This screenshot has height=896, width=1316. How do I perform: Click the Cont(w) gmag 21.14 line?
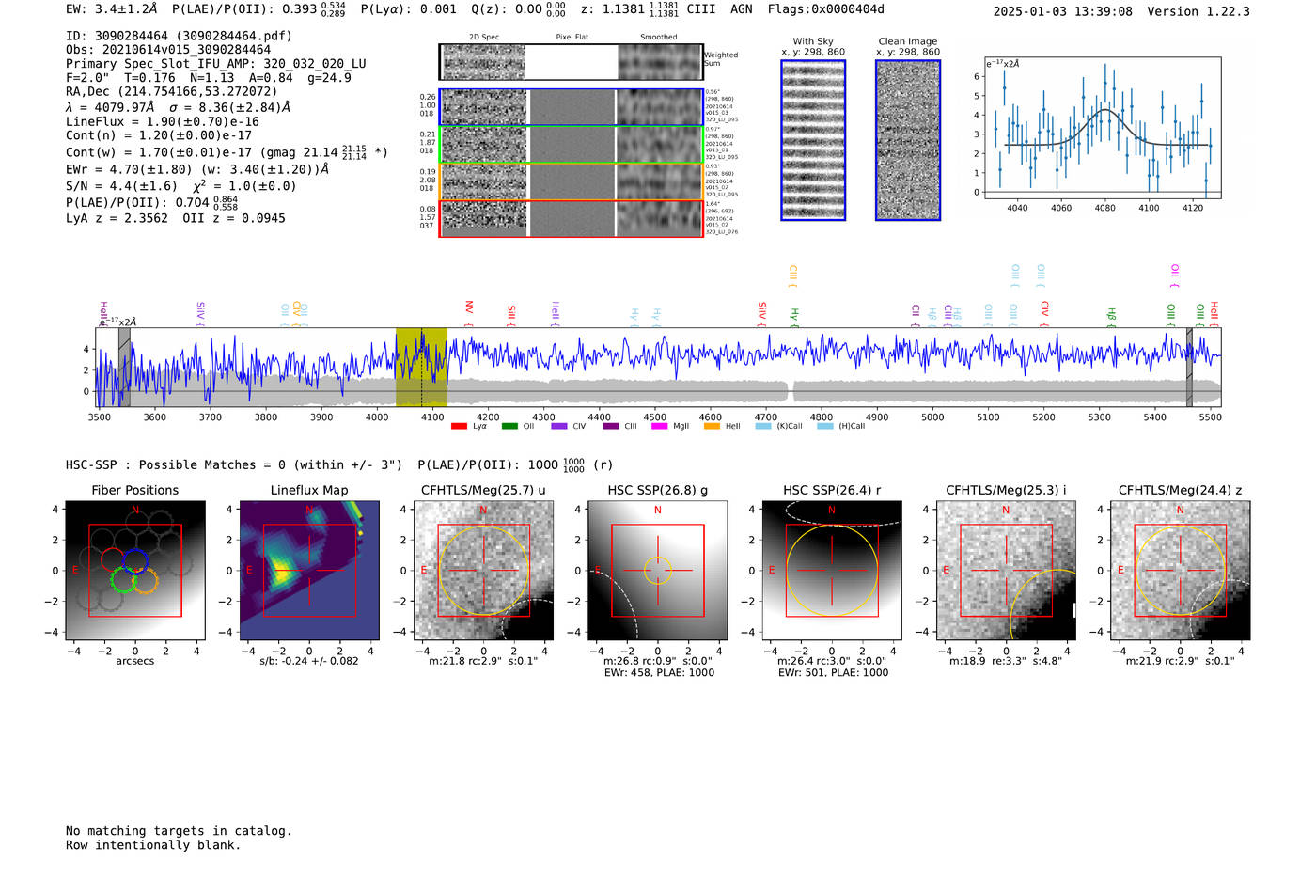(x=227, y=151)
